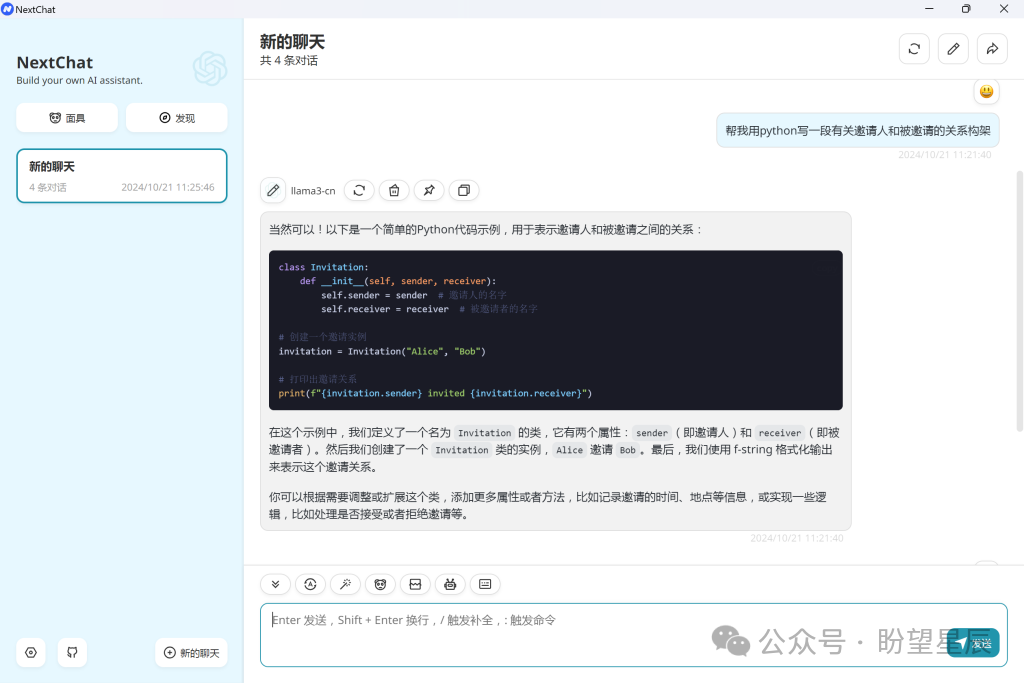Open the auto theme toggle icon
Image resolution: width=1024 pixels, height=683 pixels.
click(310, 584)
